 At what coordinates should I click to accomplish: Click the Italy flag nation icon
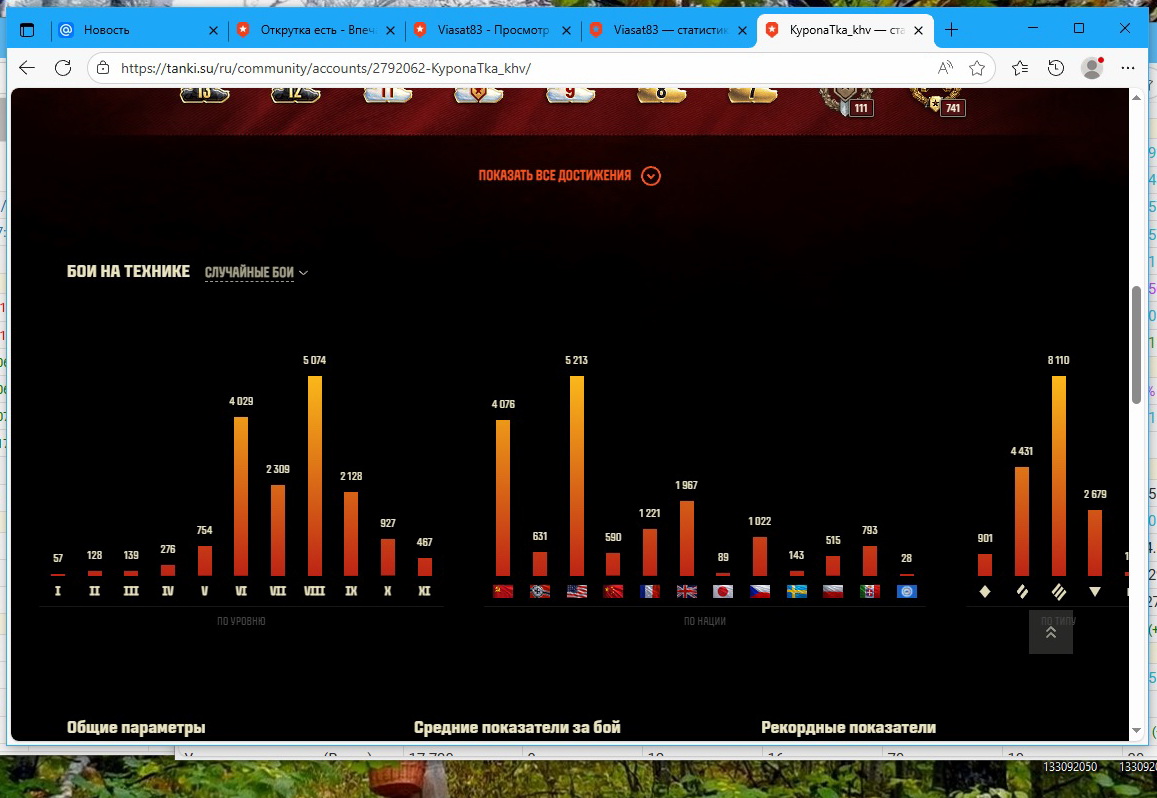click(x=870, y=591)
